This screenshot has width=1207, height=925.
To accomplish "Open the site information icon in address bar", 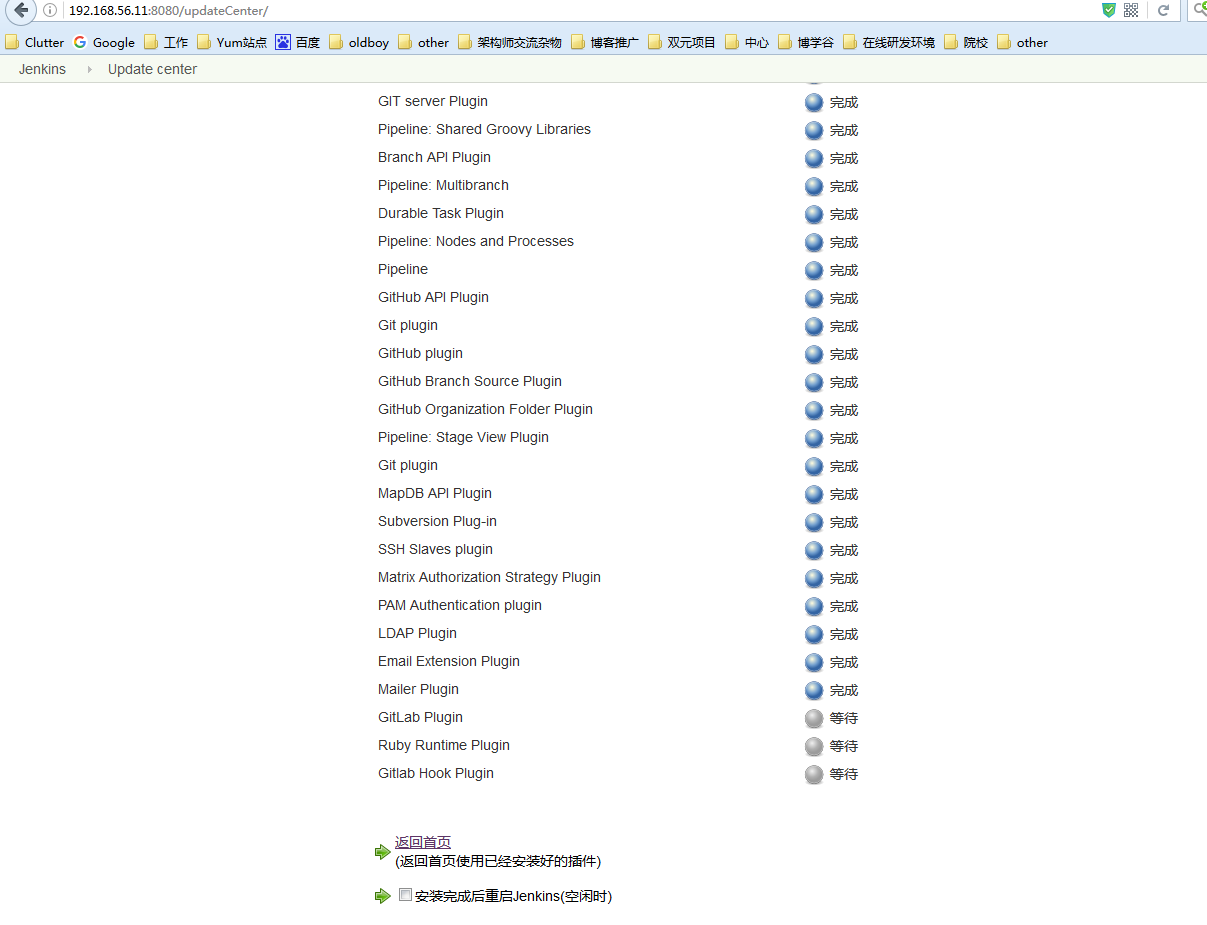I will tap(50, 10).
